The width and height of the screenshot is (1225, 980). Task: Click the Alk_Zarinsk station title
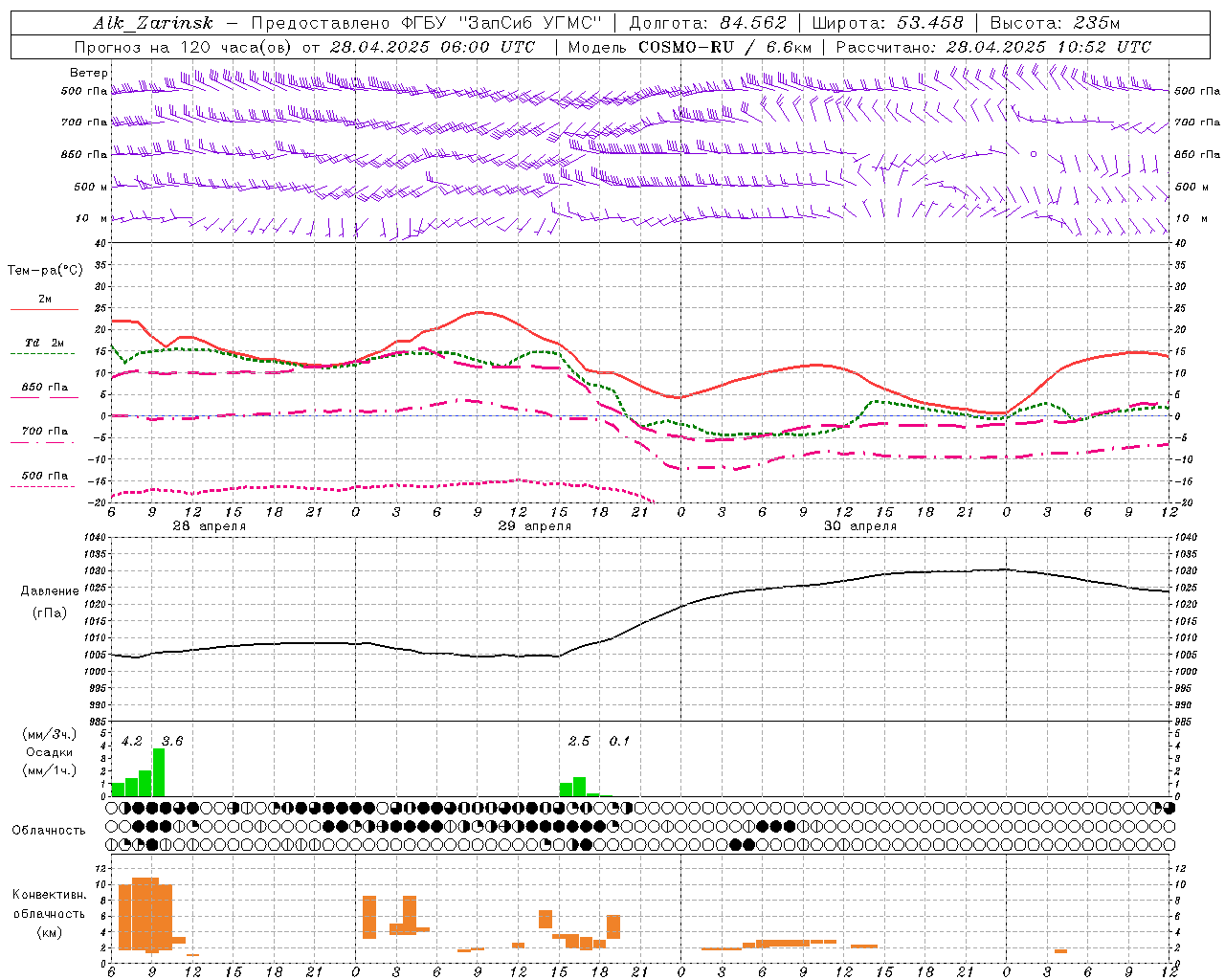[153, 23]
